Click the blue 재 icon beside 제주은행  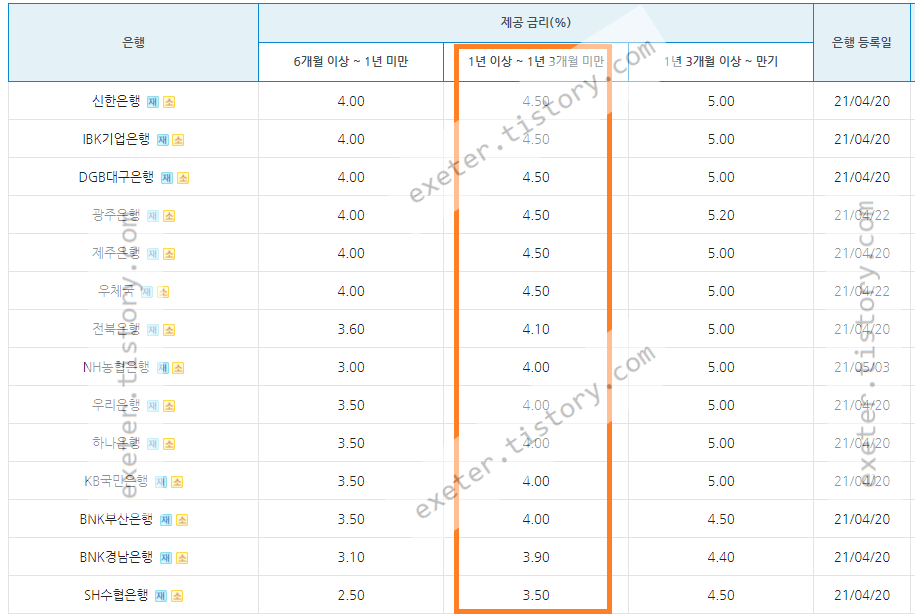tap(152, 254)
